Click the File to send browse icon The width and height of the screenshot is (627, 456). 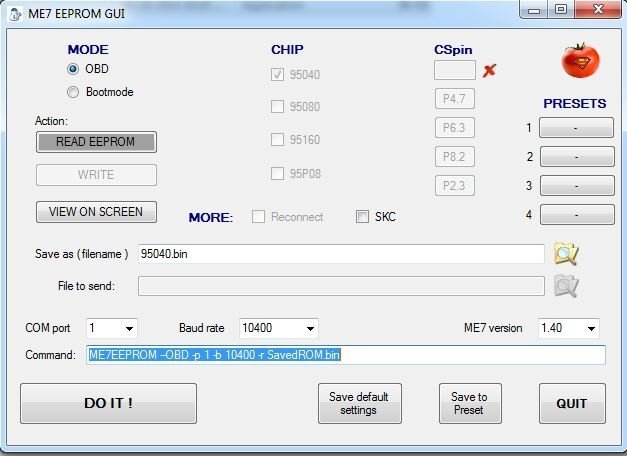tap(566, 287)
